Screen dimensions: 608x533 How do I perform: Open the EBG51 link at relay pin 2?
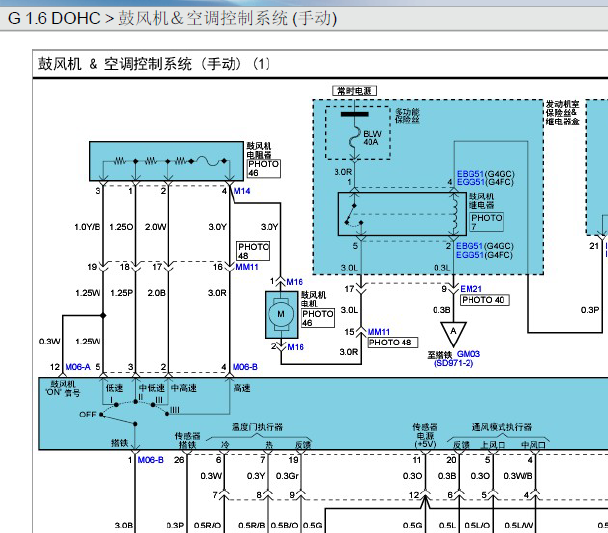click(469, 246)
